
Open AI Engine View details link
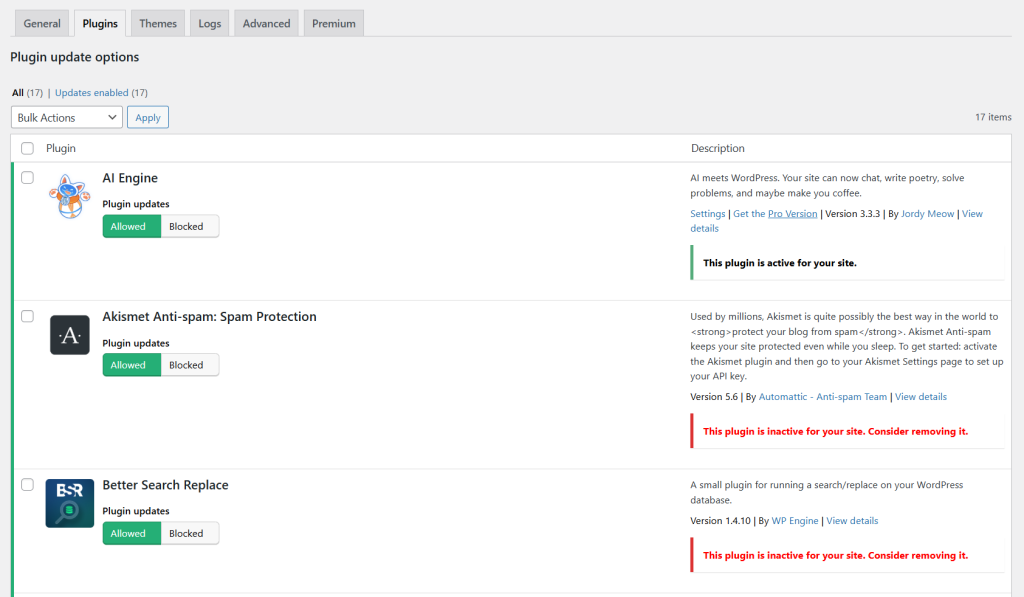click(972, 214)
